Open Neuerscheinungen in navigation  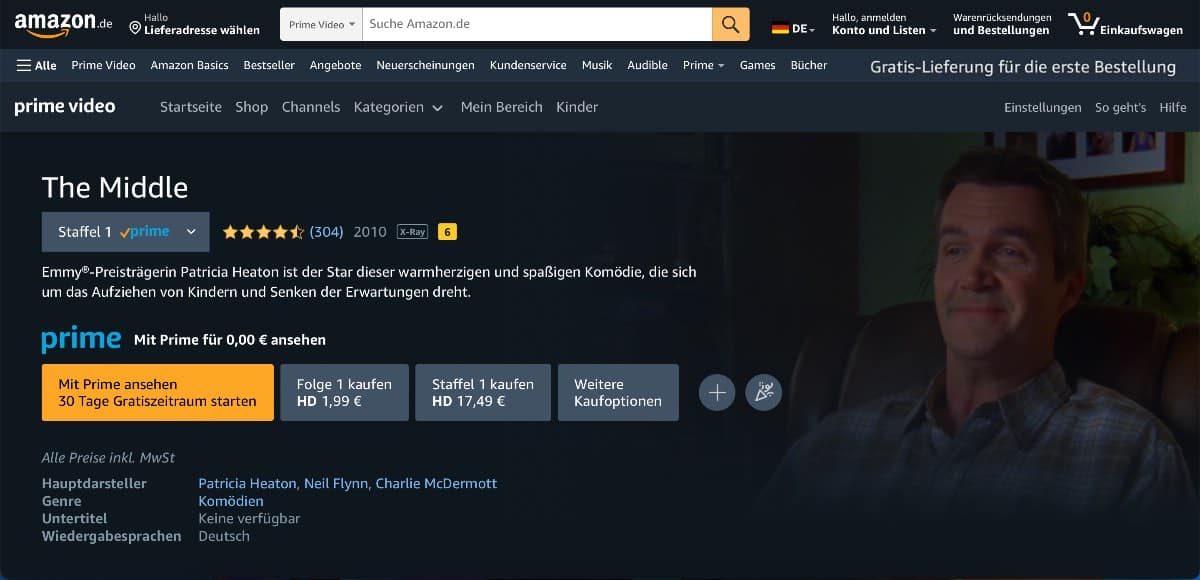click(x=425, y=65)
